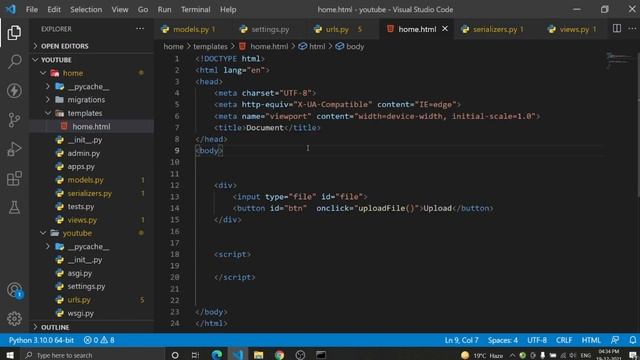The height and width of the screenshot is (360, 640).
Task: Open File Explorer from taskbar
Action: [x=258, y=355]
